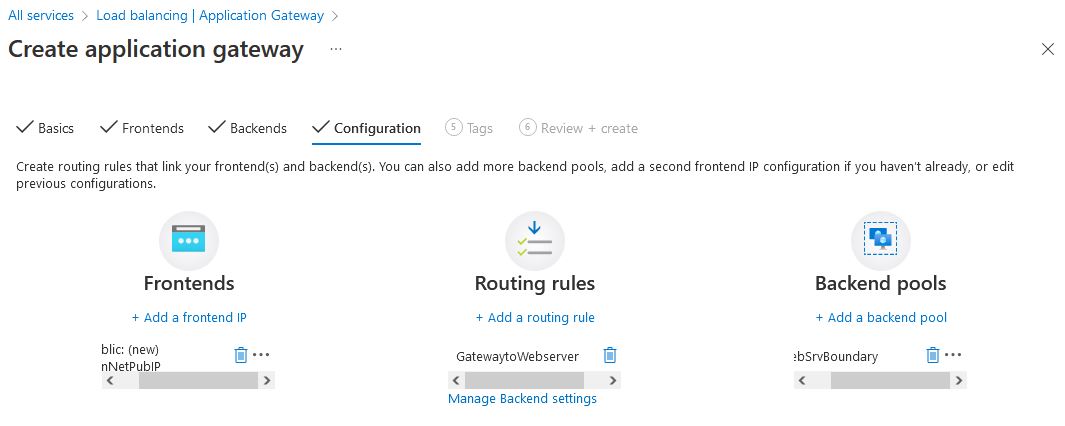
Task: Open the ellipsis menu beside the page title
Action: (336, 49)
